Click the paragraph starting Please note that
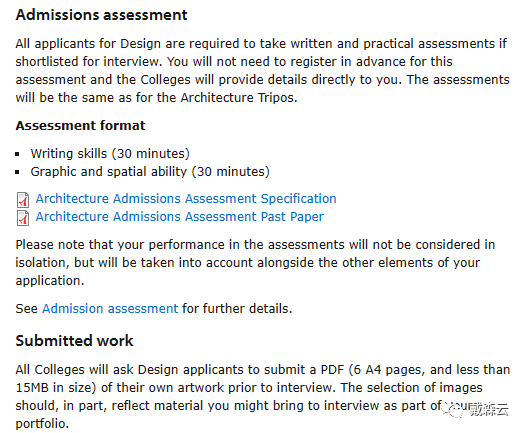The height and width of the screenshot is (433, 525). [255, 263]
